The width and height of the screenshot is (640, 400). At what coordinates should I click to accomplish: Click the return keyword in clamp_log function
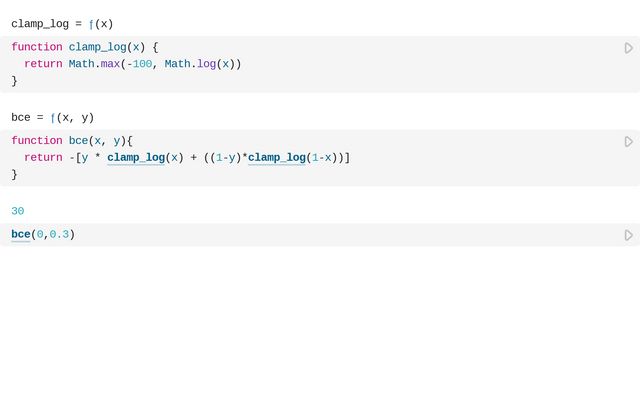click(x=43, y=64)
